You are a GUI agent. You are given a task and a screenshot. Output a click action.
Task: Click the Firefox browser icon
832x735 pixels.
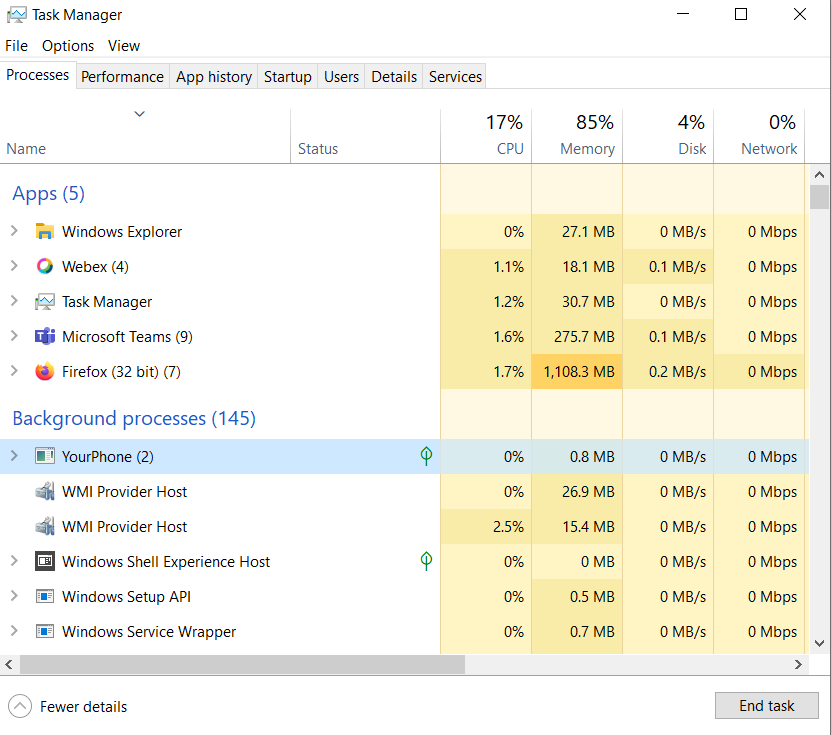(x=44, y=372)
